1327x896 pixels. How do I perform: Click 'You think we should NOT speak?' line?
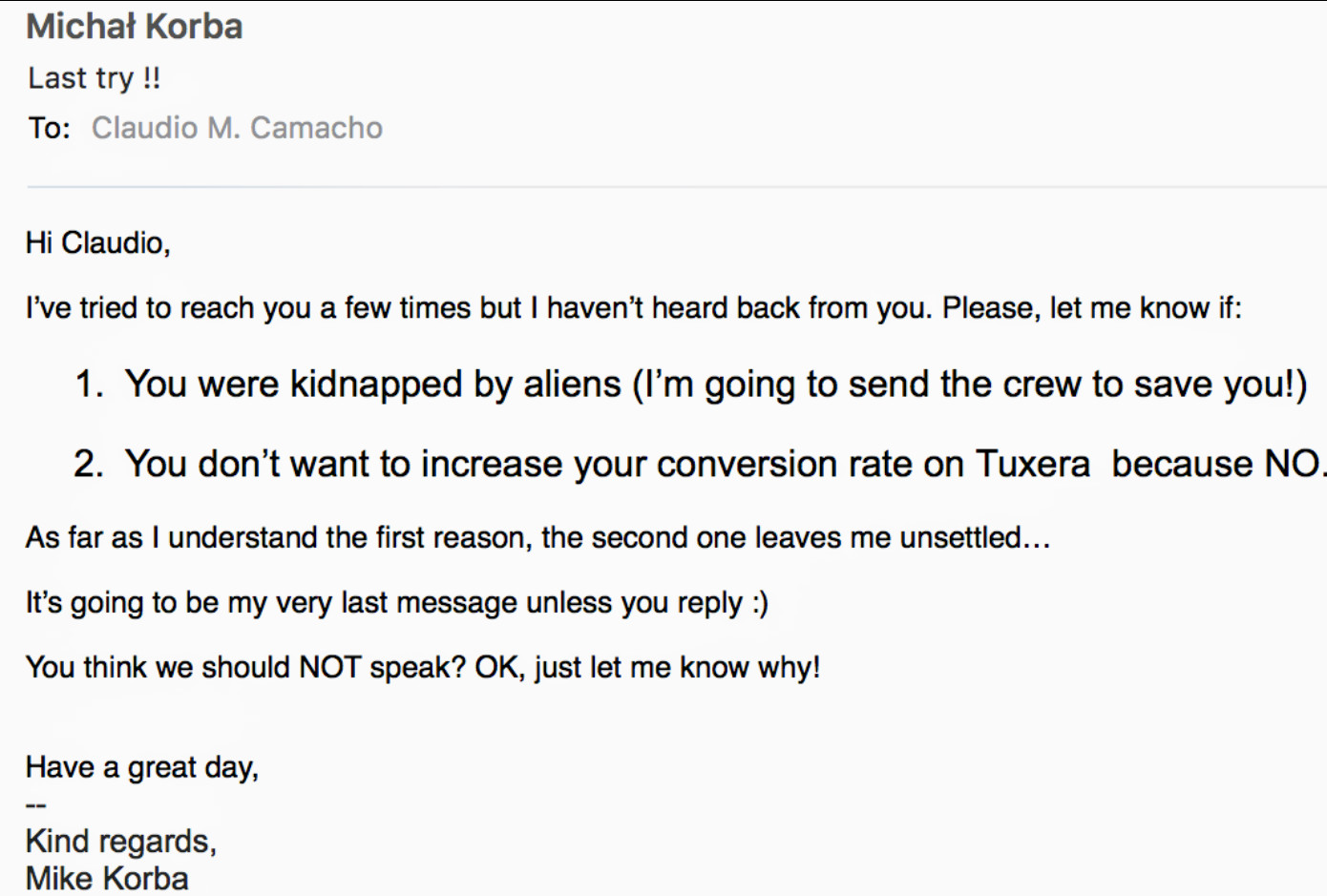(423, 667)
